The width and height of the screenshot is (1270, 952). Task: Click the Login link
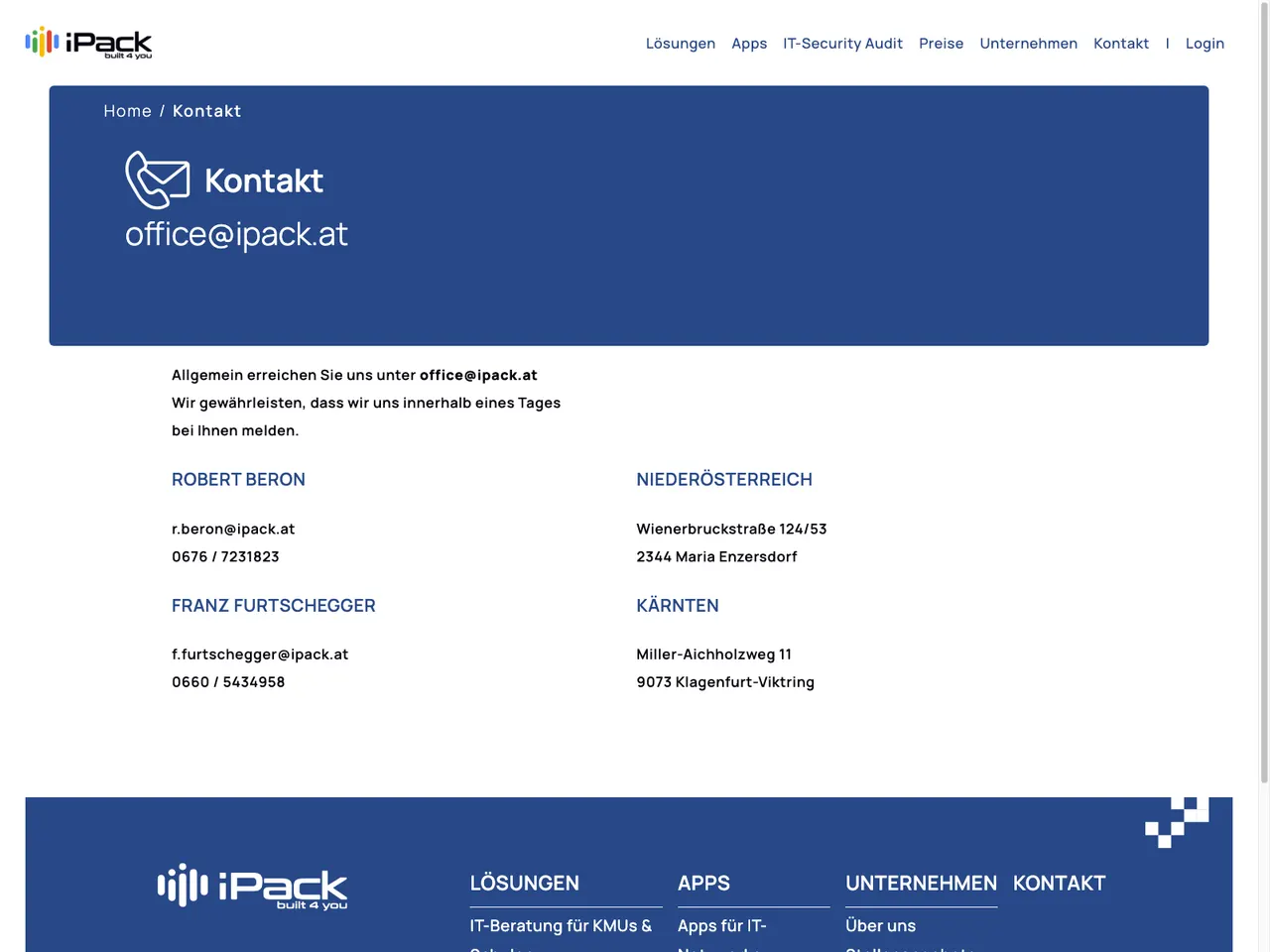[x=1205, y=44]
